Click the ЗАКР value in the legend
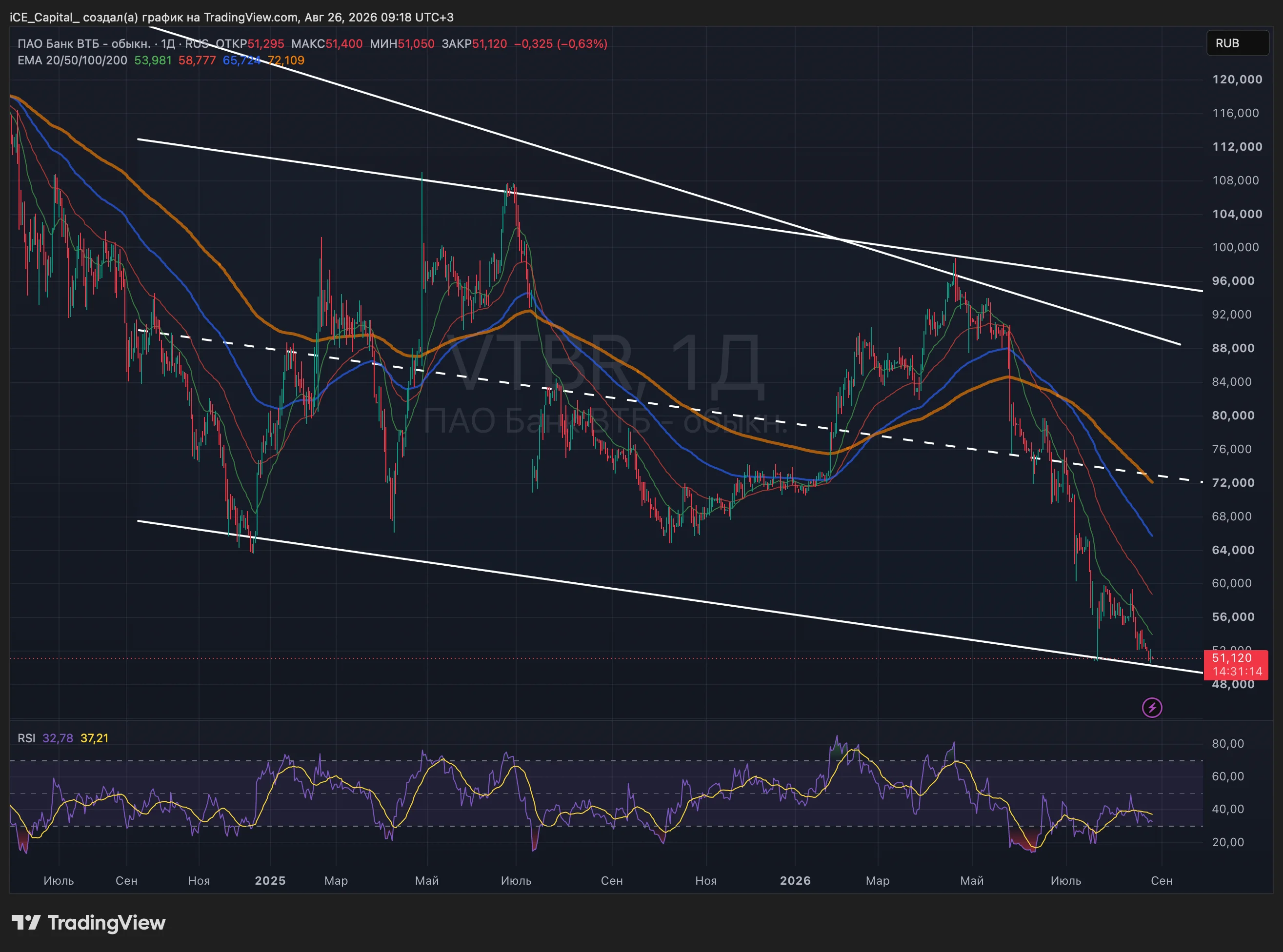The width and height of the screenshot is (1283, 952). coord(489,44)
